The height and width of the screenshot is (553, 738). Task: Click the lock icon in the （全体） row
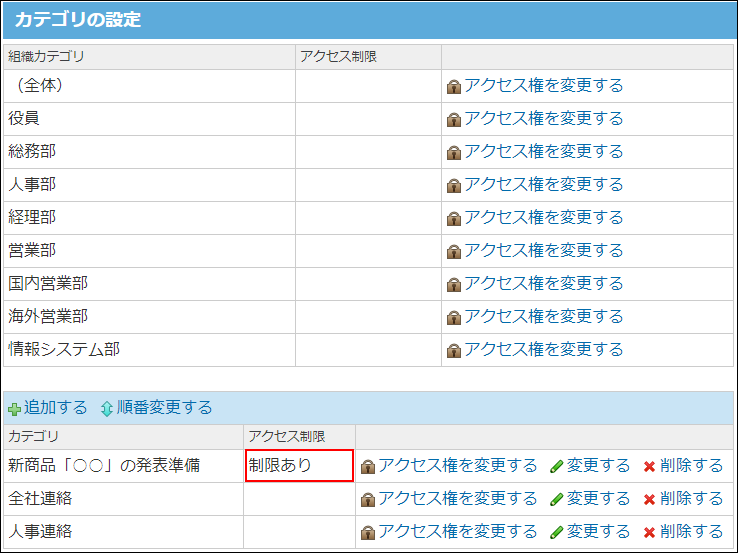click(x=454, y=87)
